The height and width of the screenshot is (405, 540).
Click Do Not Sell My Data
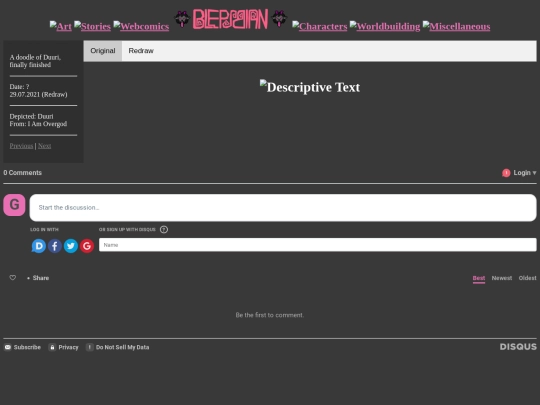[x=118, y=347]
